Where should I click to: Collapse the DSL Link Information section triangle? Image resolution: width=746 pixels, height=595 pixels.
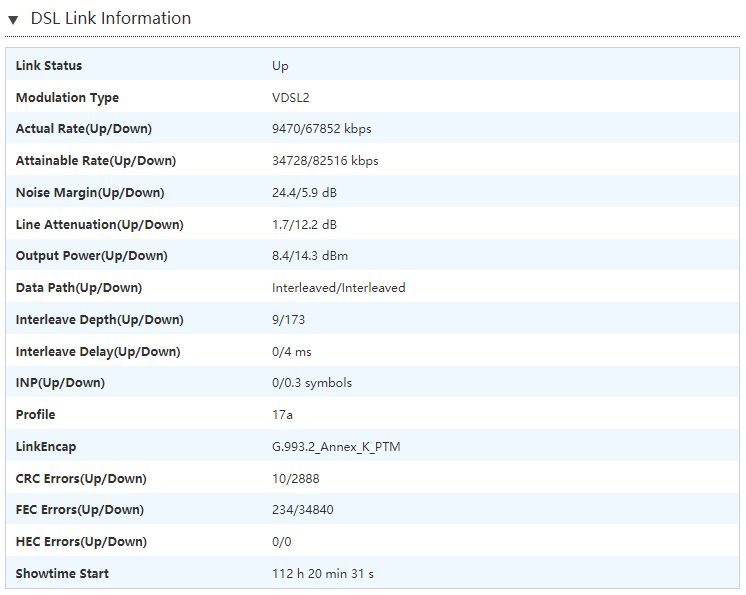[x=13, y=19]
